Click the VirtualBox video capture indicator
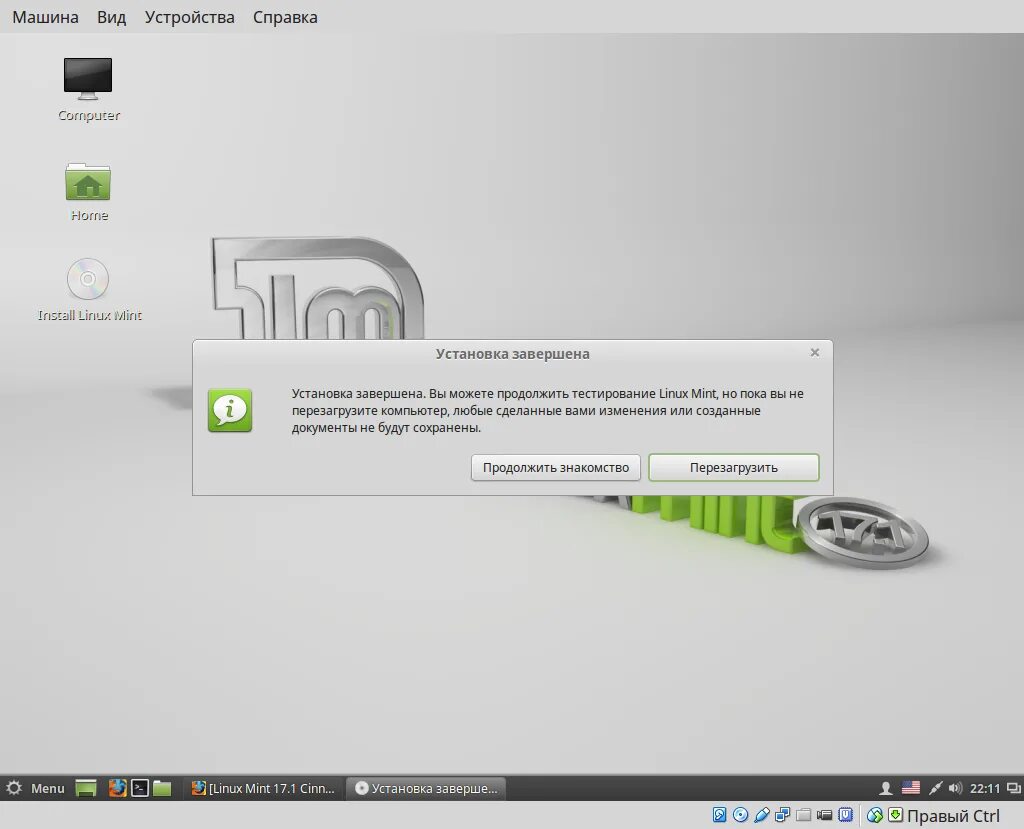The width and height of the screenshot is (1024, 829). tap(824, 815)
